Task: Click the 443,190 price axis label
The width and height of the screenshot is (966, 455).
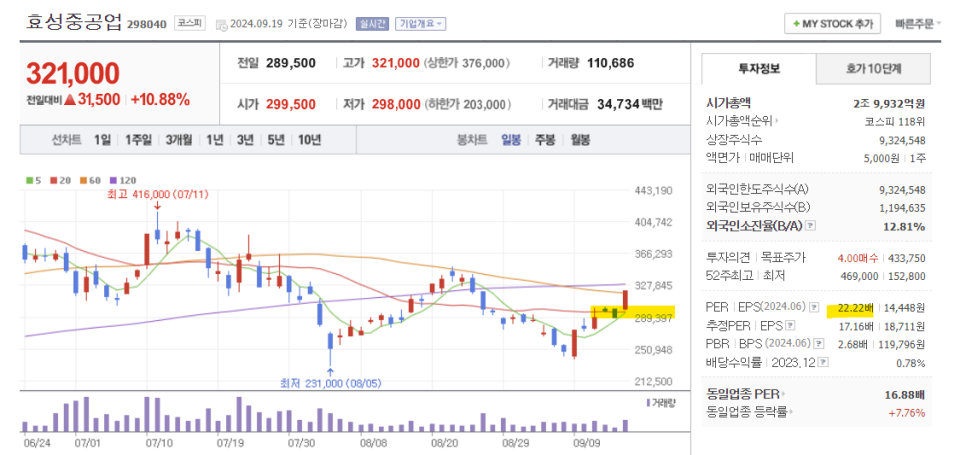Action: click(653, 191)
